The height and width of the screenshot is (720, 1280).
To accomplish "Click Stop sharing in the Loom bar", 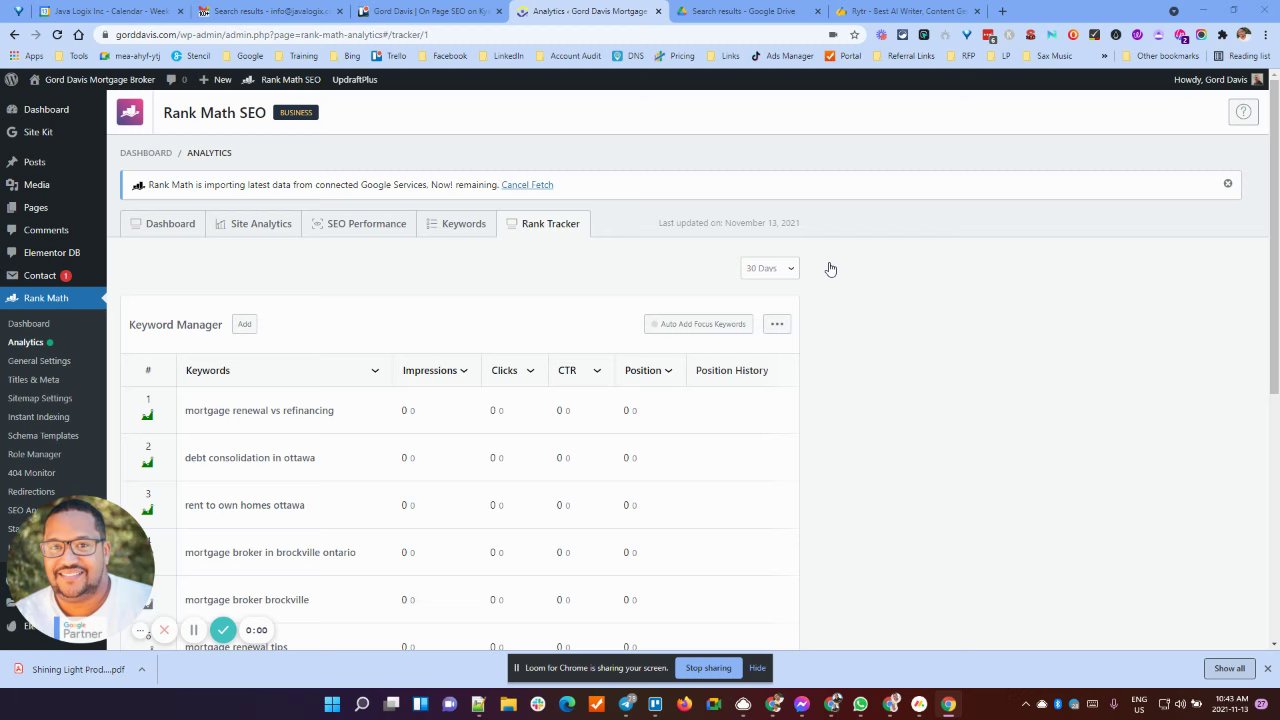I will tap(708, 668).
